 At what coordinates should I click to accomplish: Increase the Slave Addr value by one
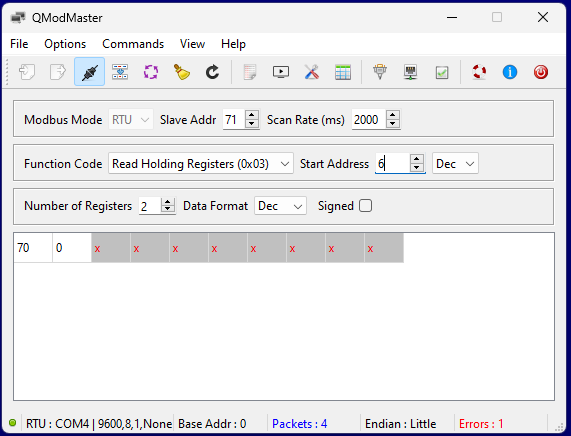pos(252,115)
